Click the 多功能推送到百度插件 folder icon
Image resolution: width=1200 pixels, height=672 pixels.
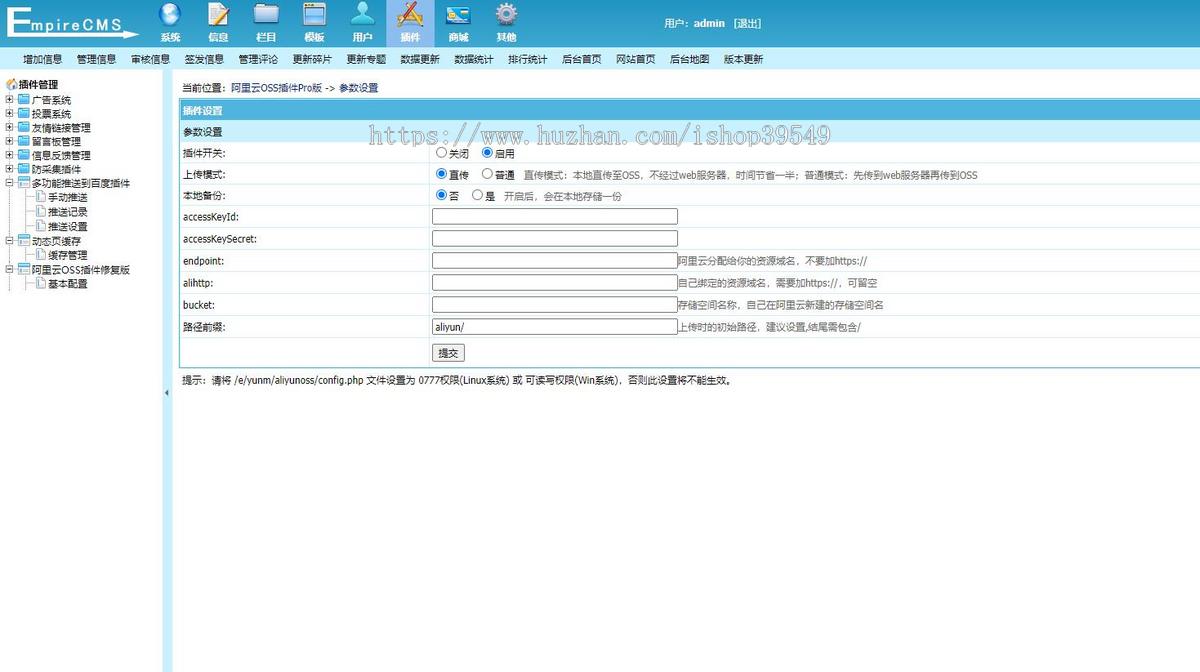pyautogui.click(x=24, y=183)
